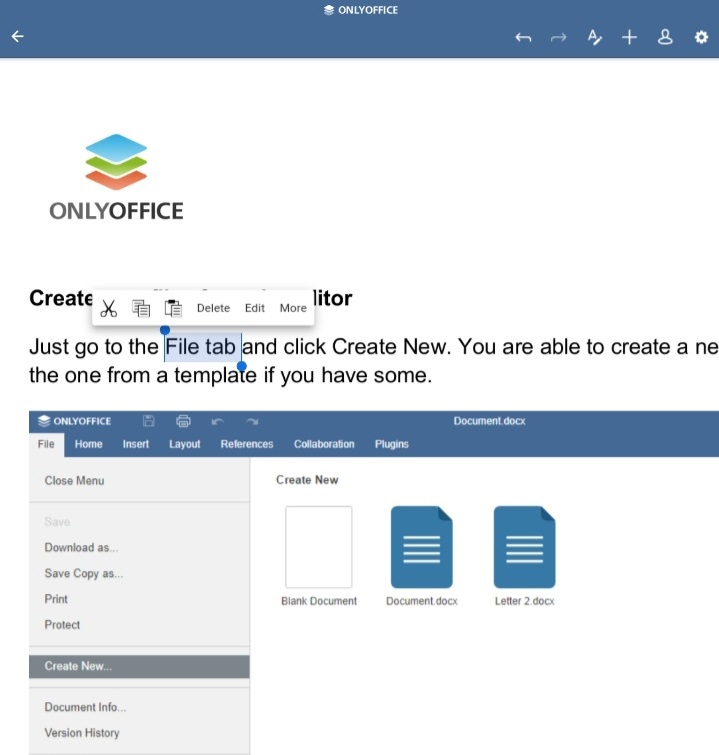Switch to the References tab
719x755 pixels.
point(247,444)
